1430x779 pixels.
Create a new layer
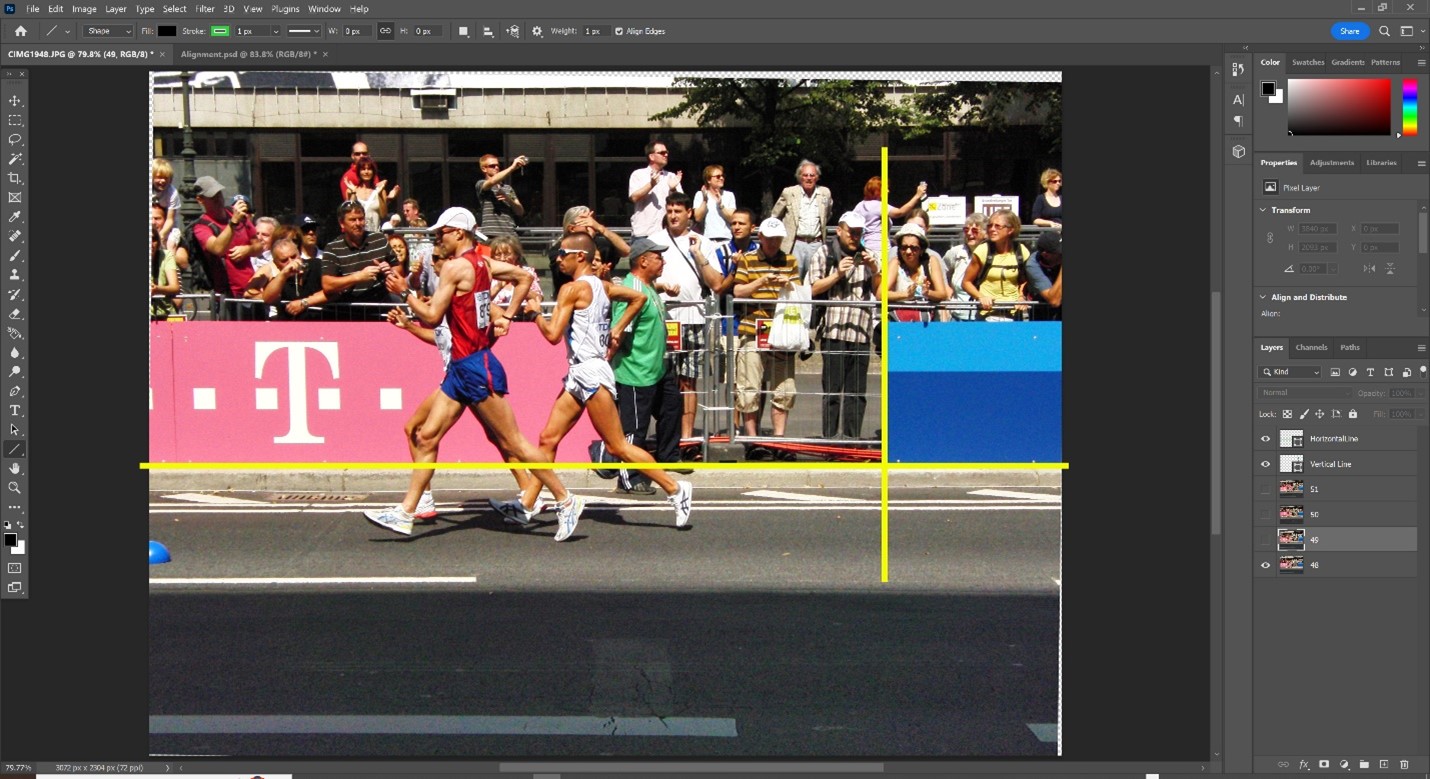tap(1384, 764)
